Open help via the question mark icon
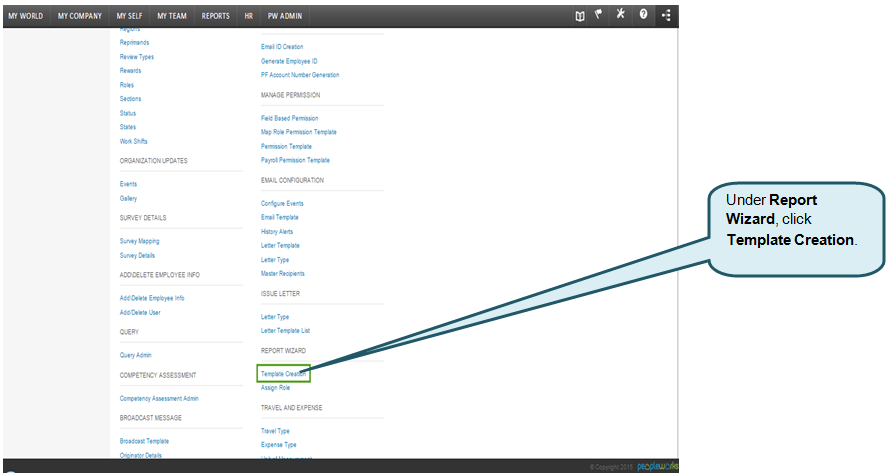The width and height of the screenshot is (888, 476). click(643, 15)
